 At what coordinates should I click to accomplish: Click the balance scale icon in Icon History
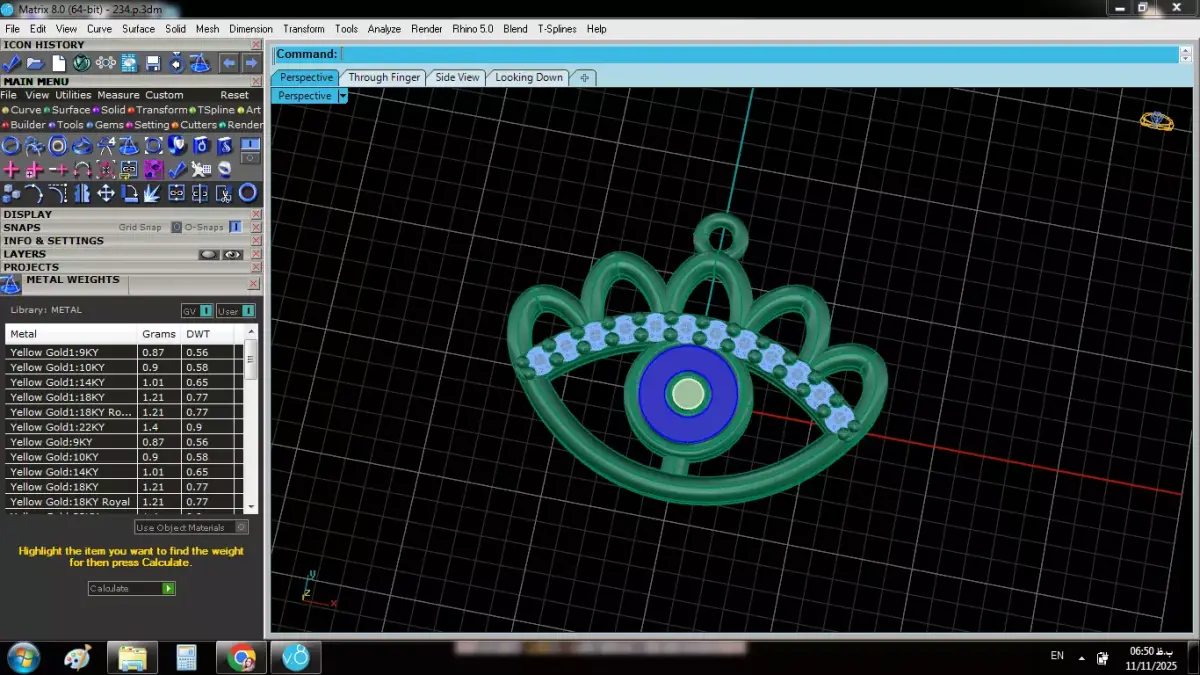(200, 63)
